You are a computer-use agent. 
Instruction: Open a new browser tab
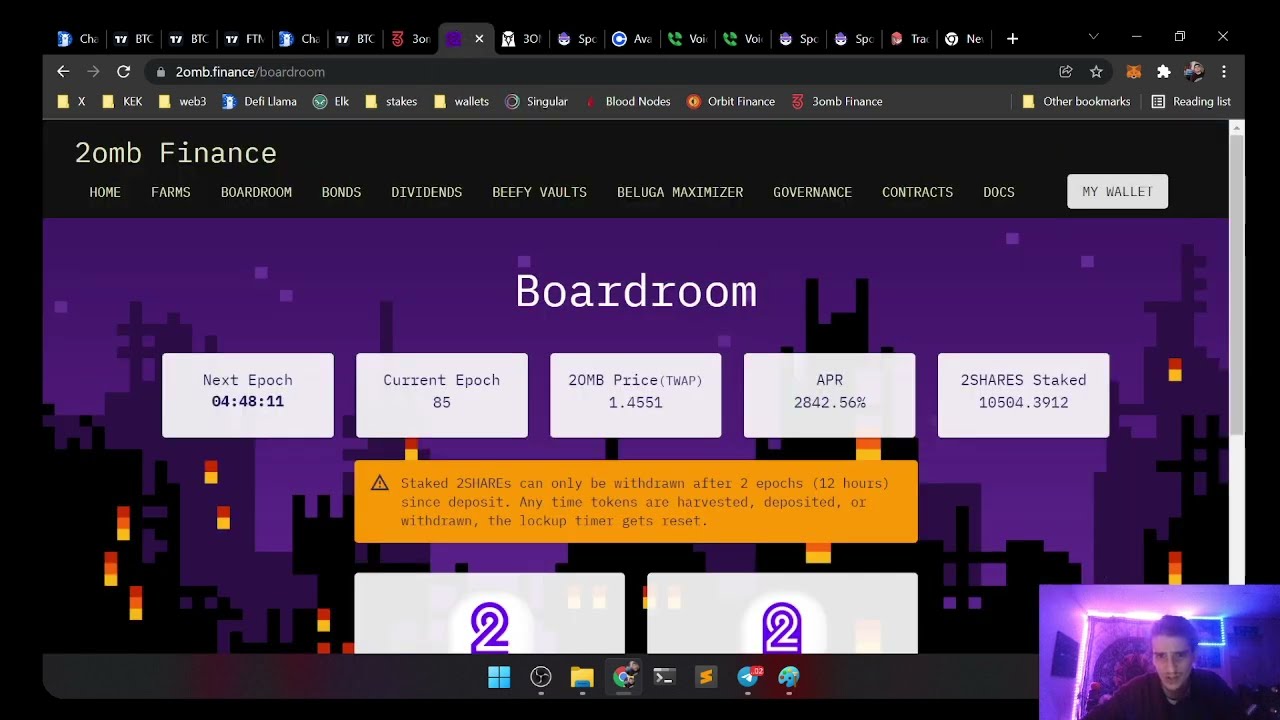pos(1012,39)
